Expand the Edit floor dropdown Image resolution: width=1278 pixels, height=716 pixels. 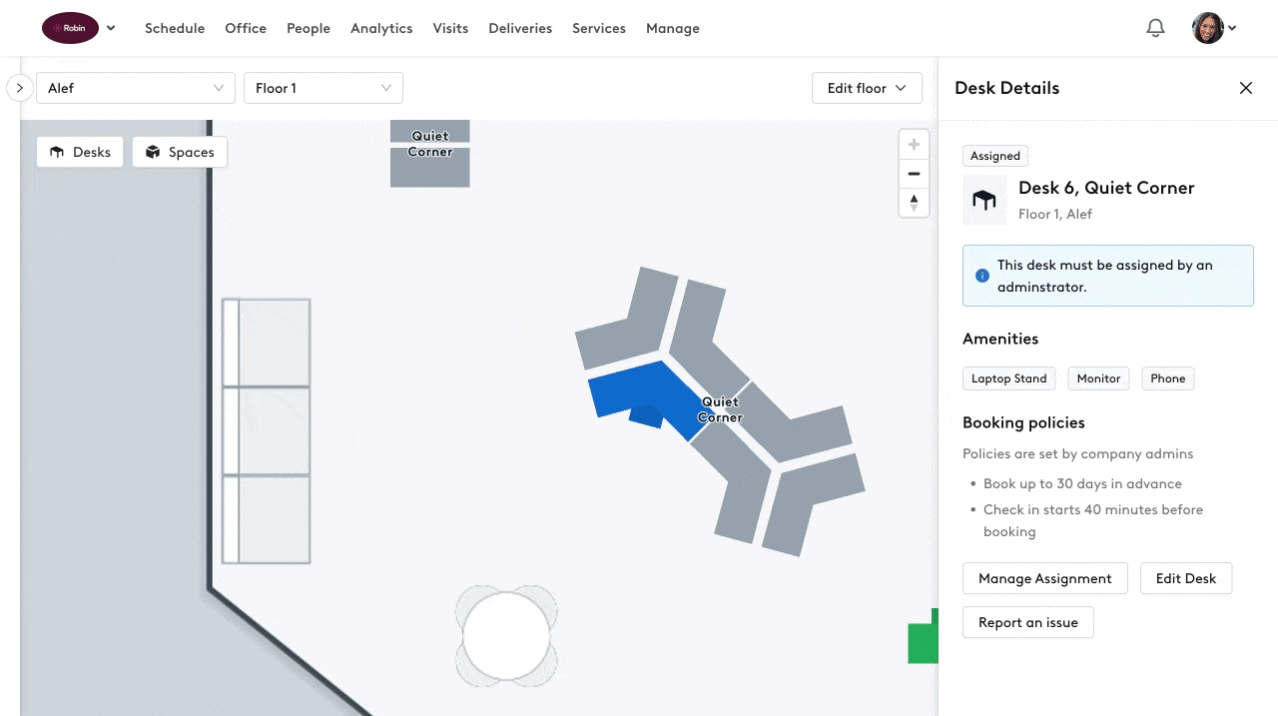tap(866, 88)
